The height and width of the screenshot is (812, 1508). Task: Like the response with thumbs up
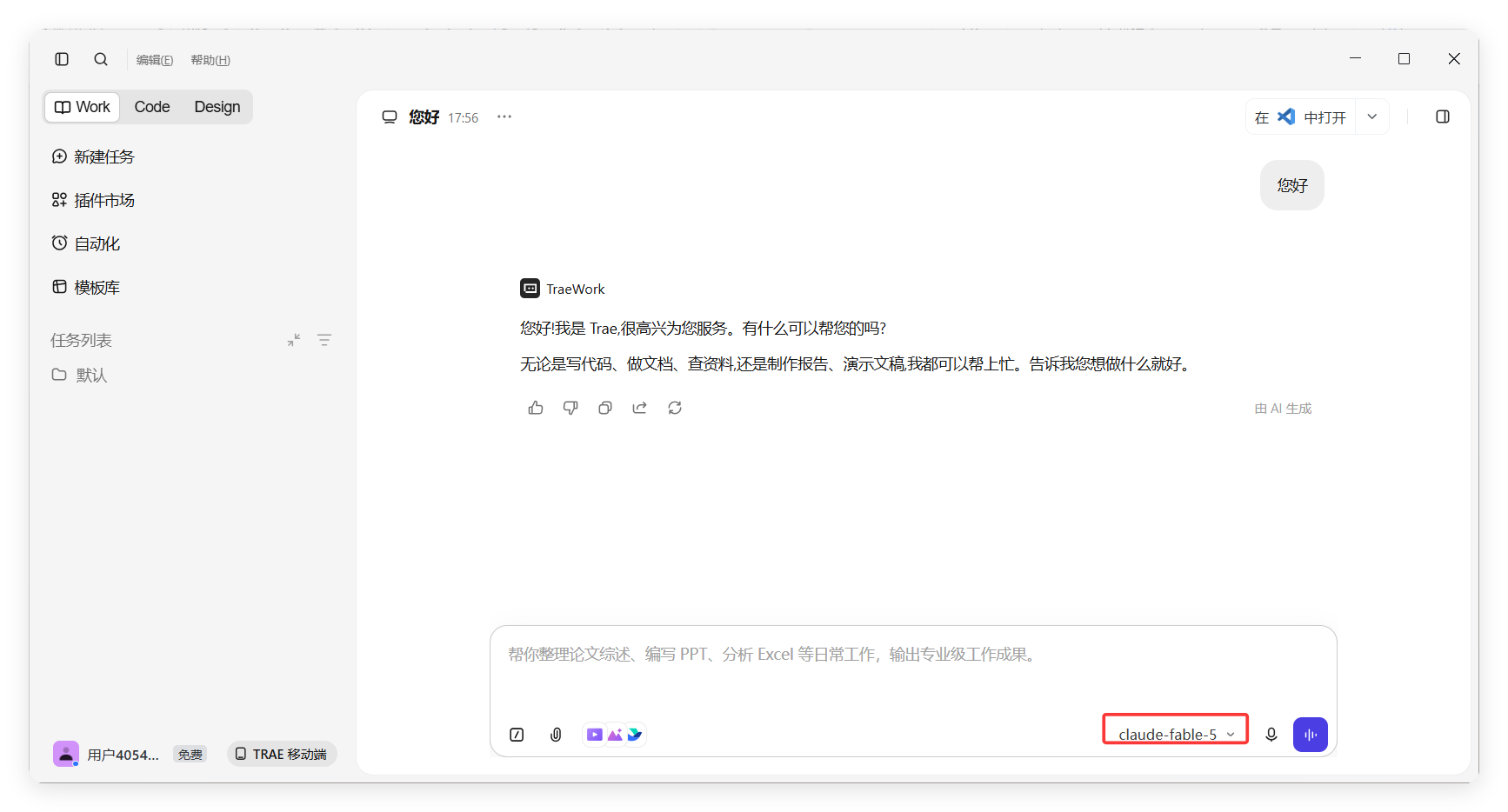tap(536, 408)
